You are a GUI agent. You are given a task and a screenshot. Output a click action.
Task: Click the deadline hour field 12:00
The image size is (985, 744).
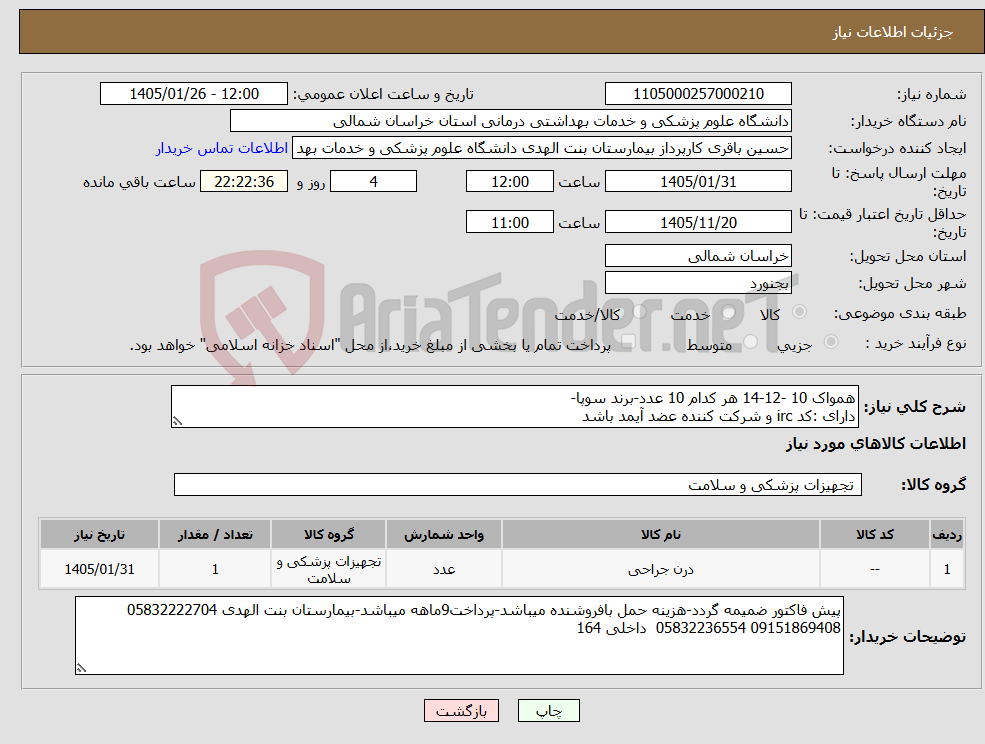pos(509,182)
